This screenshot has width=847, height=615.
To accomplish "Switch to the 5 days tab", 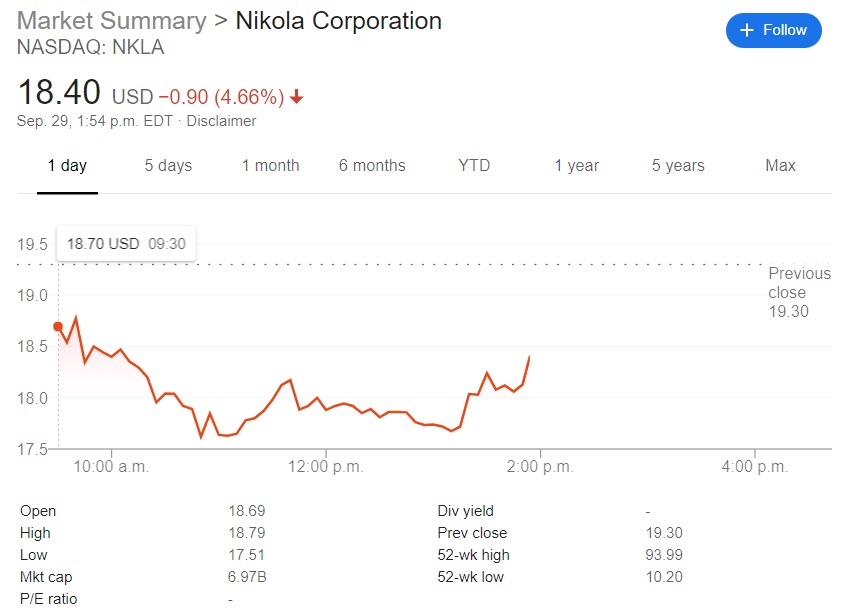I will point(168,166).
